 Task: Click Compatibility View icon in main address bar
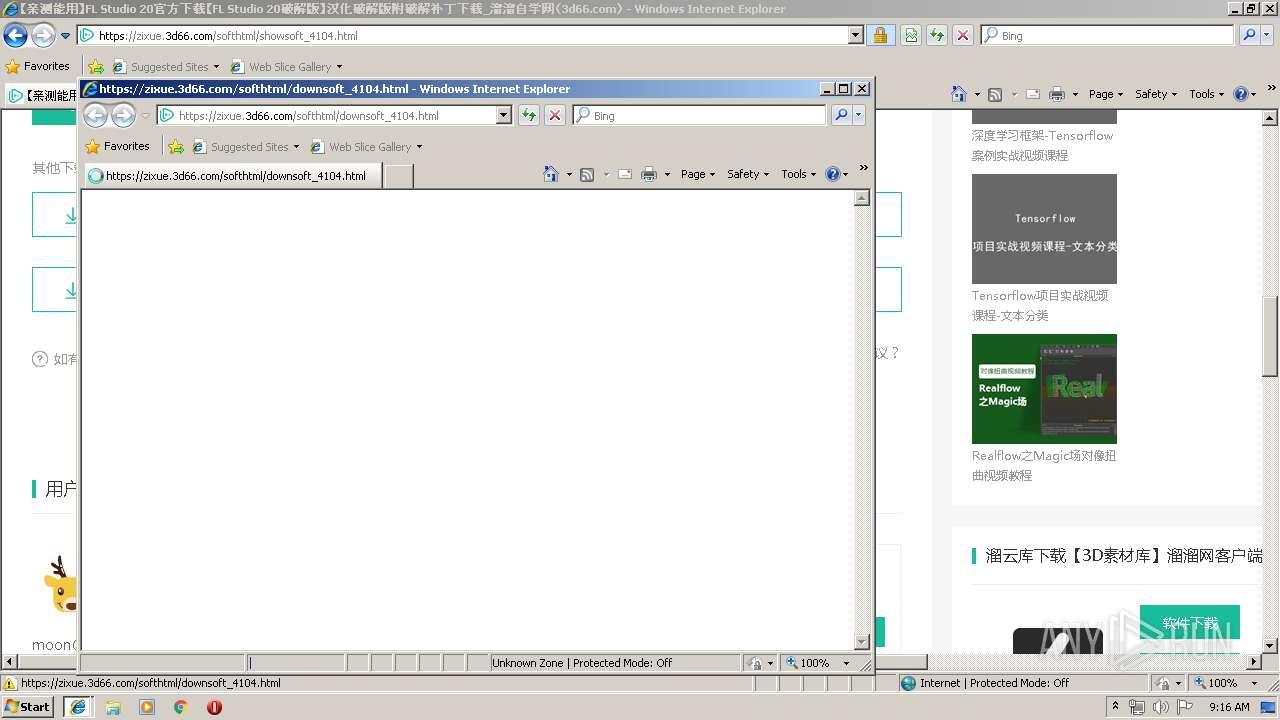[911, 36]
